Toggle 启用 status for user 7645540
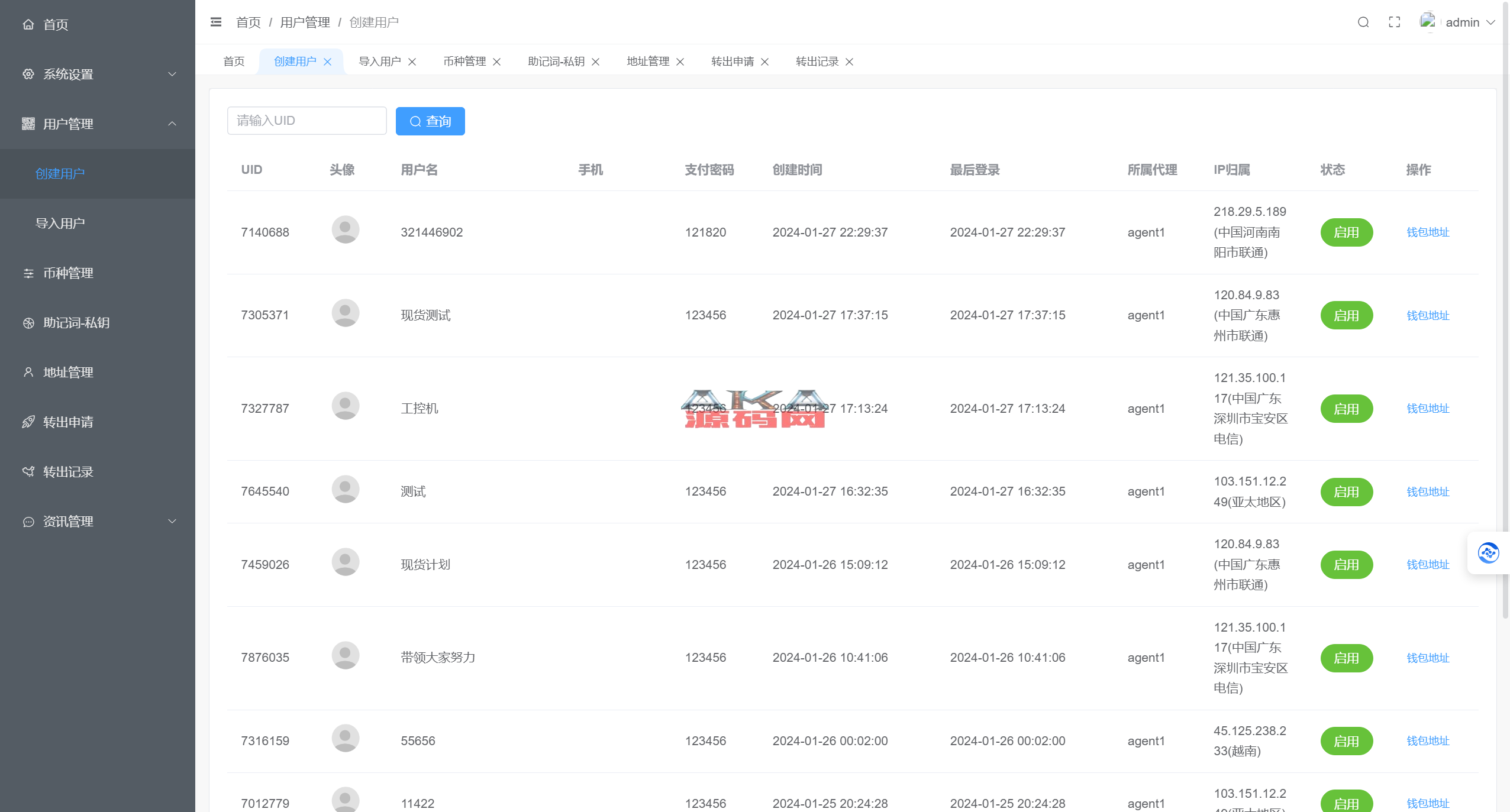 pos(1346,492)
